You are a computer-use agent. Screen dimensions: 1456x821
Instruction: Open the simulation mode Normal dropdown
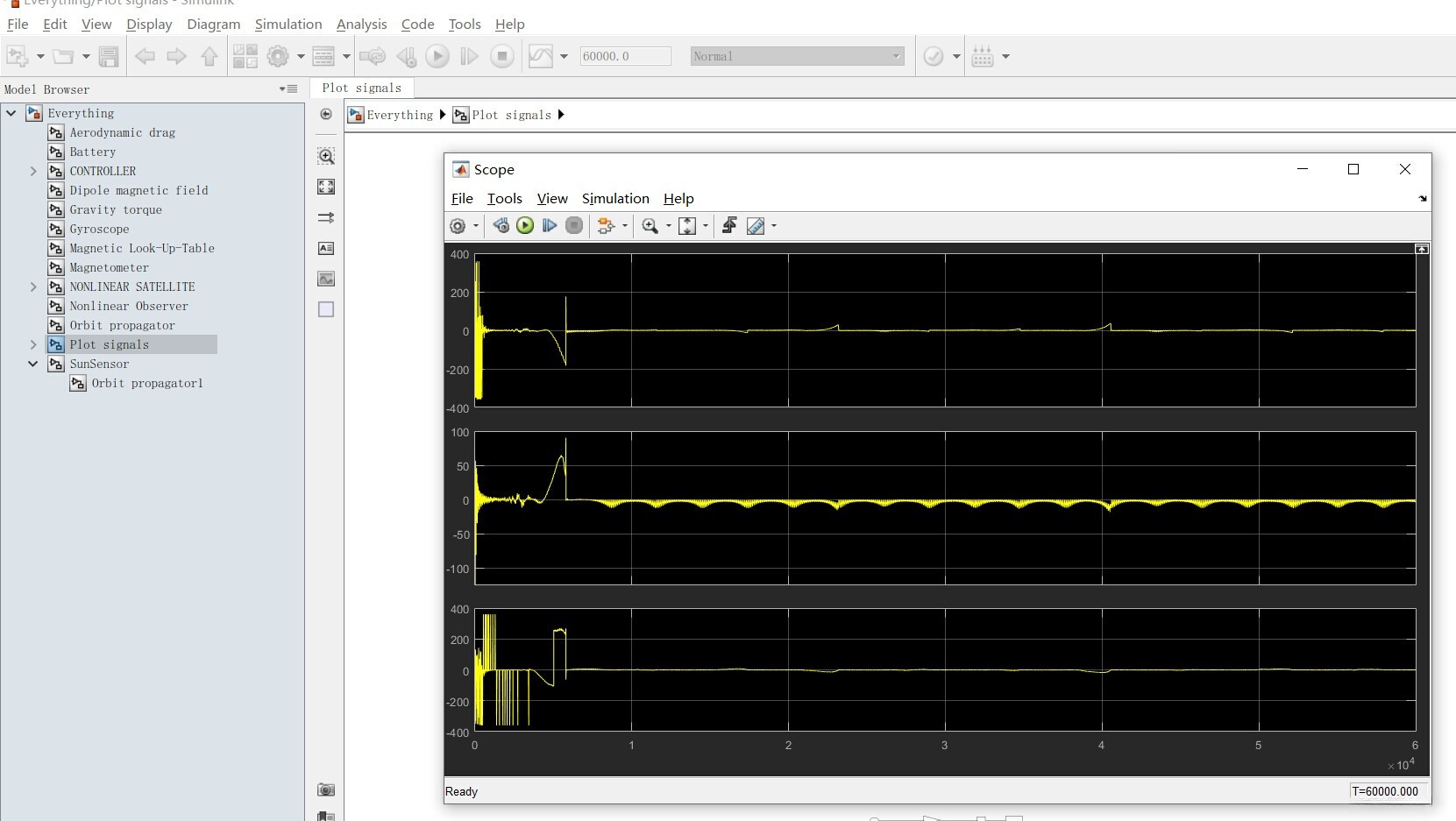(797, 56)
